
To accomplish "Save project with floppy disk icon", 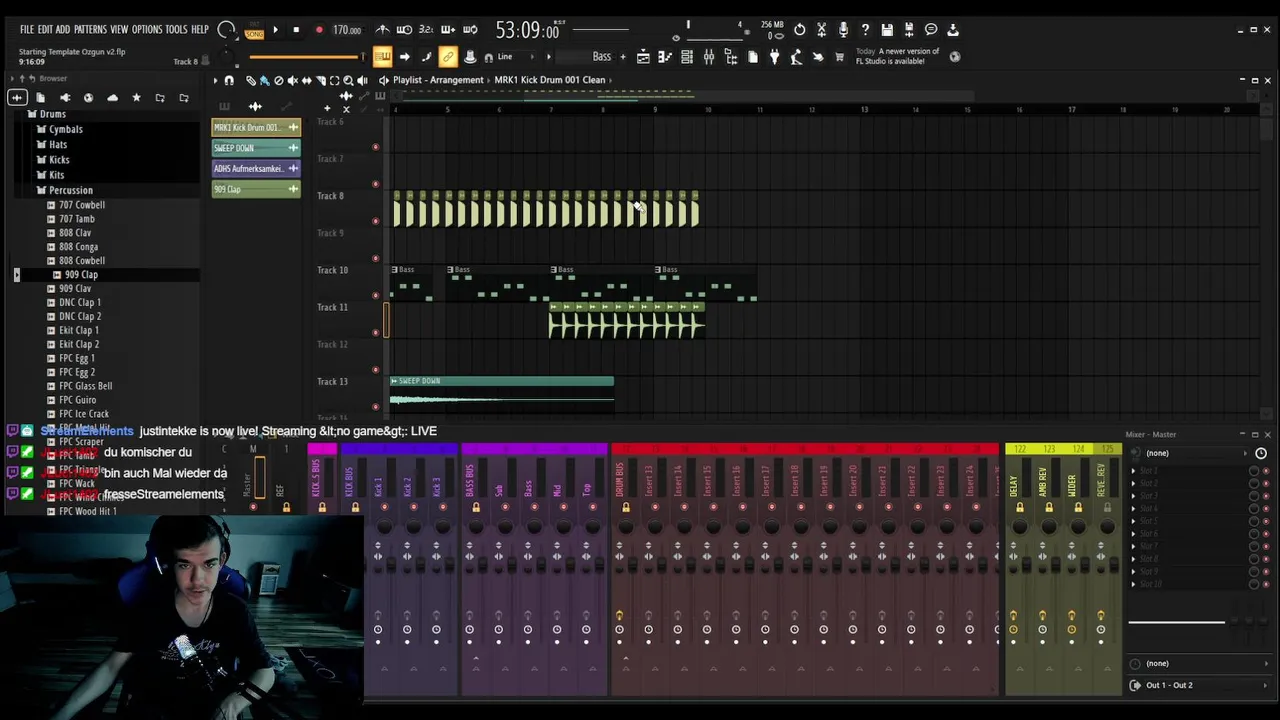I will click(887, 30).
